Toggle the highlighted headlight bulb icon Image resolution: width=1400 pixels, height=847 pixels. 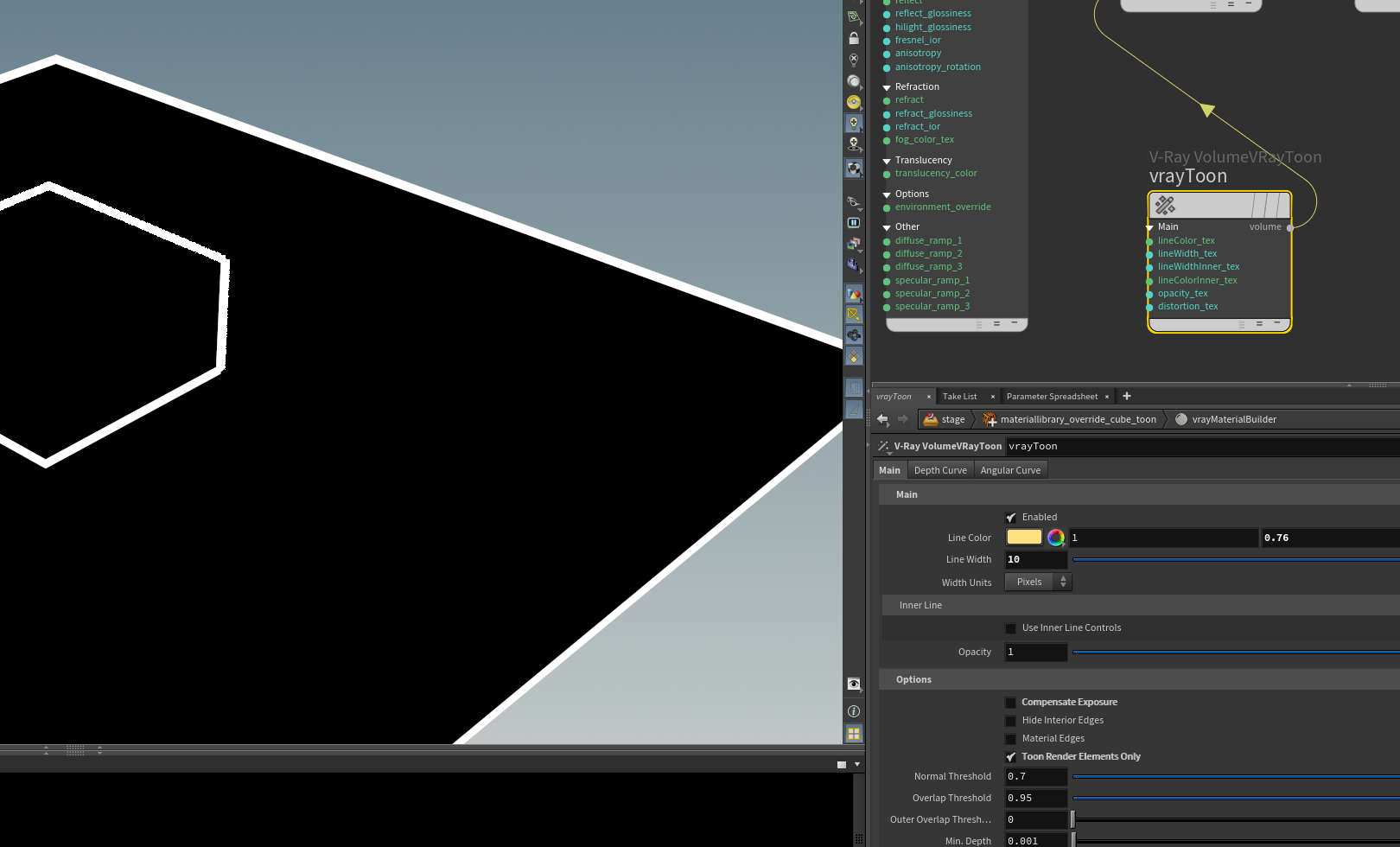pos(854,124)
